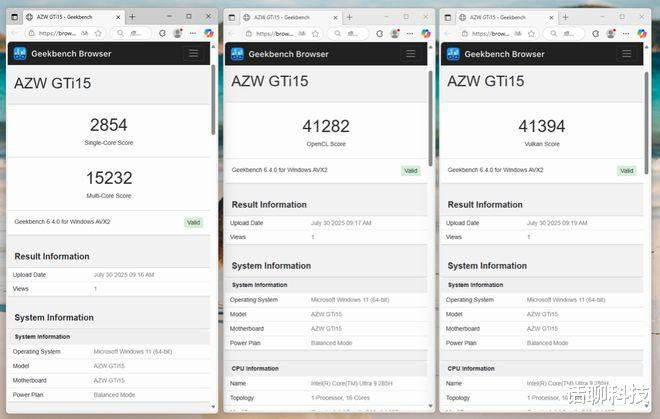Screen dimensions: 660x419
Task: Open a new tab in OpenCL window
Action: tap(349, 17)
